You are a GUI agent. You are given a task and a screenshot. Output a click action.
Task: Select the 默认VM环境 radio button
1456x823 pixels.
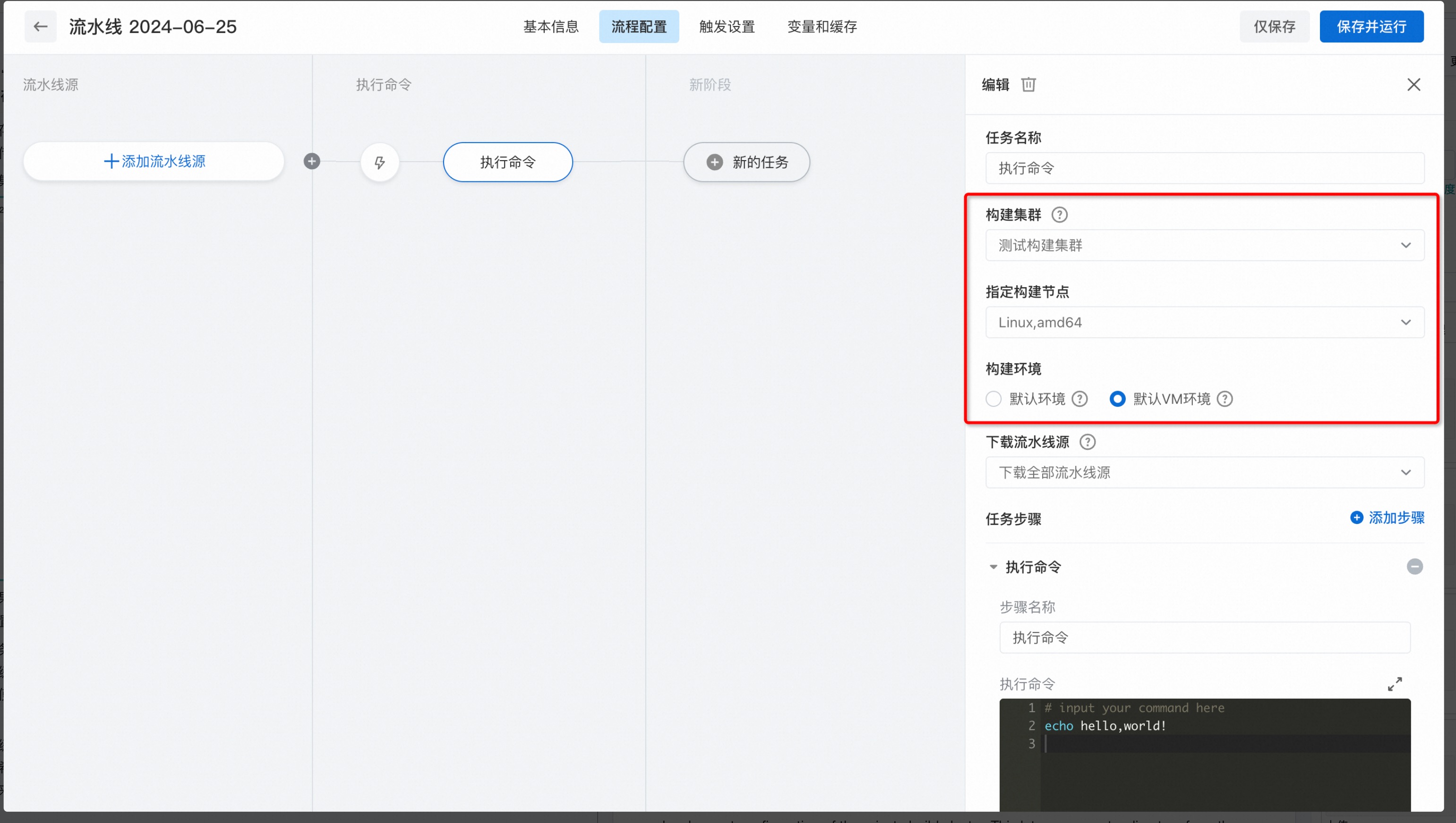(x=1117, y=399)
